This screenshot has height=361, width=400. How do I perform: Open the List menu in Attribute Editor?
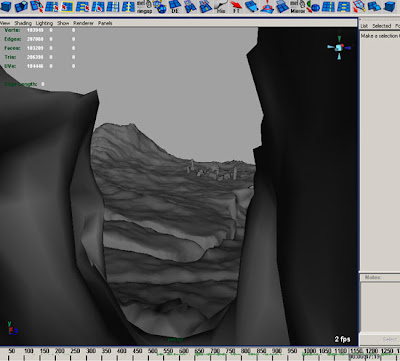click(364, 26)
